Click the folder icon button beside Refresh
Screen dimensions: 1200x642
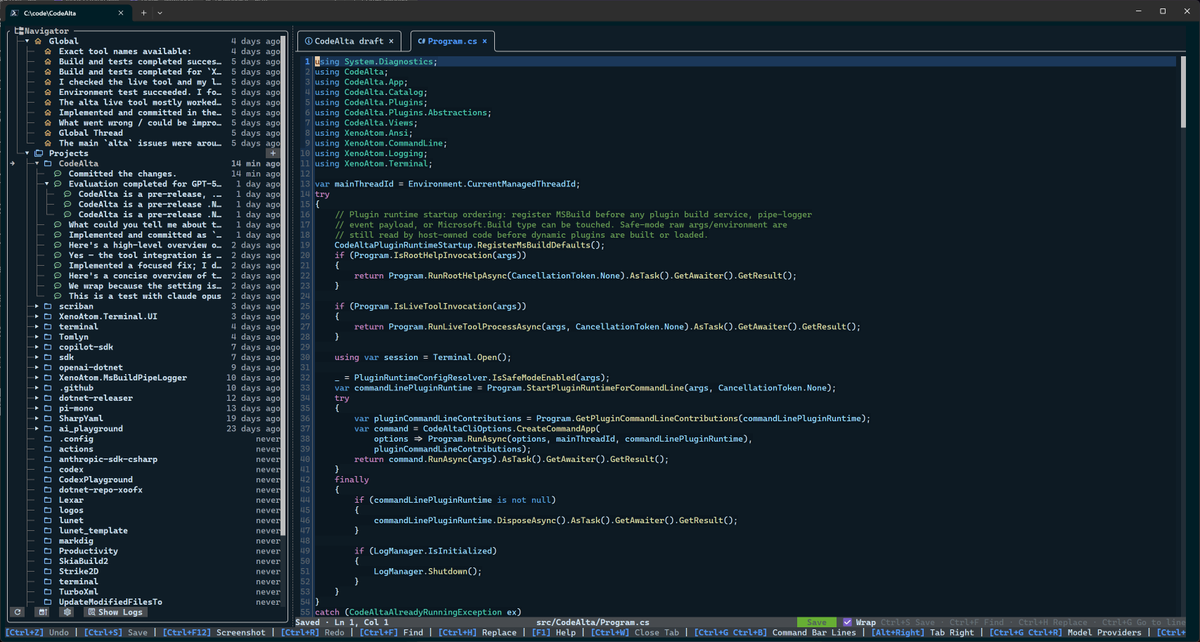click(x=42, y=612)
